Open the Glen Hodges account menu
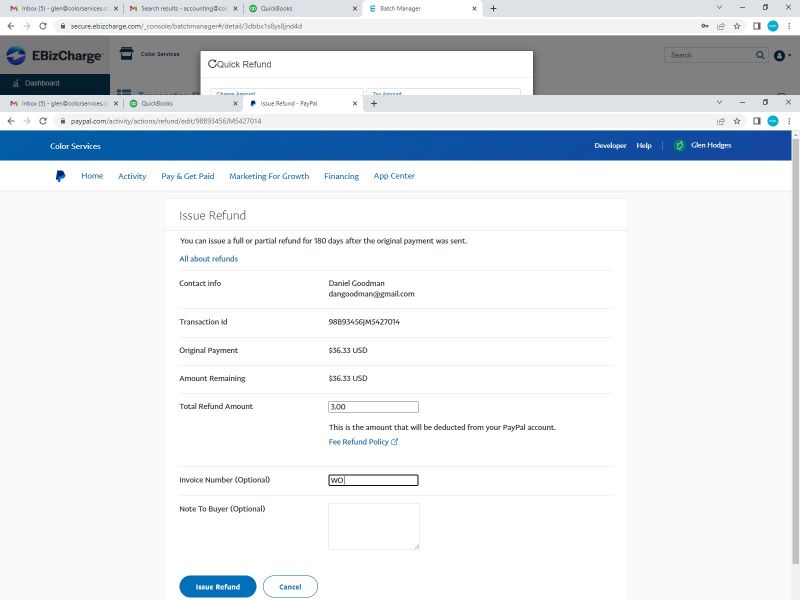 point(711,146)
